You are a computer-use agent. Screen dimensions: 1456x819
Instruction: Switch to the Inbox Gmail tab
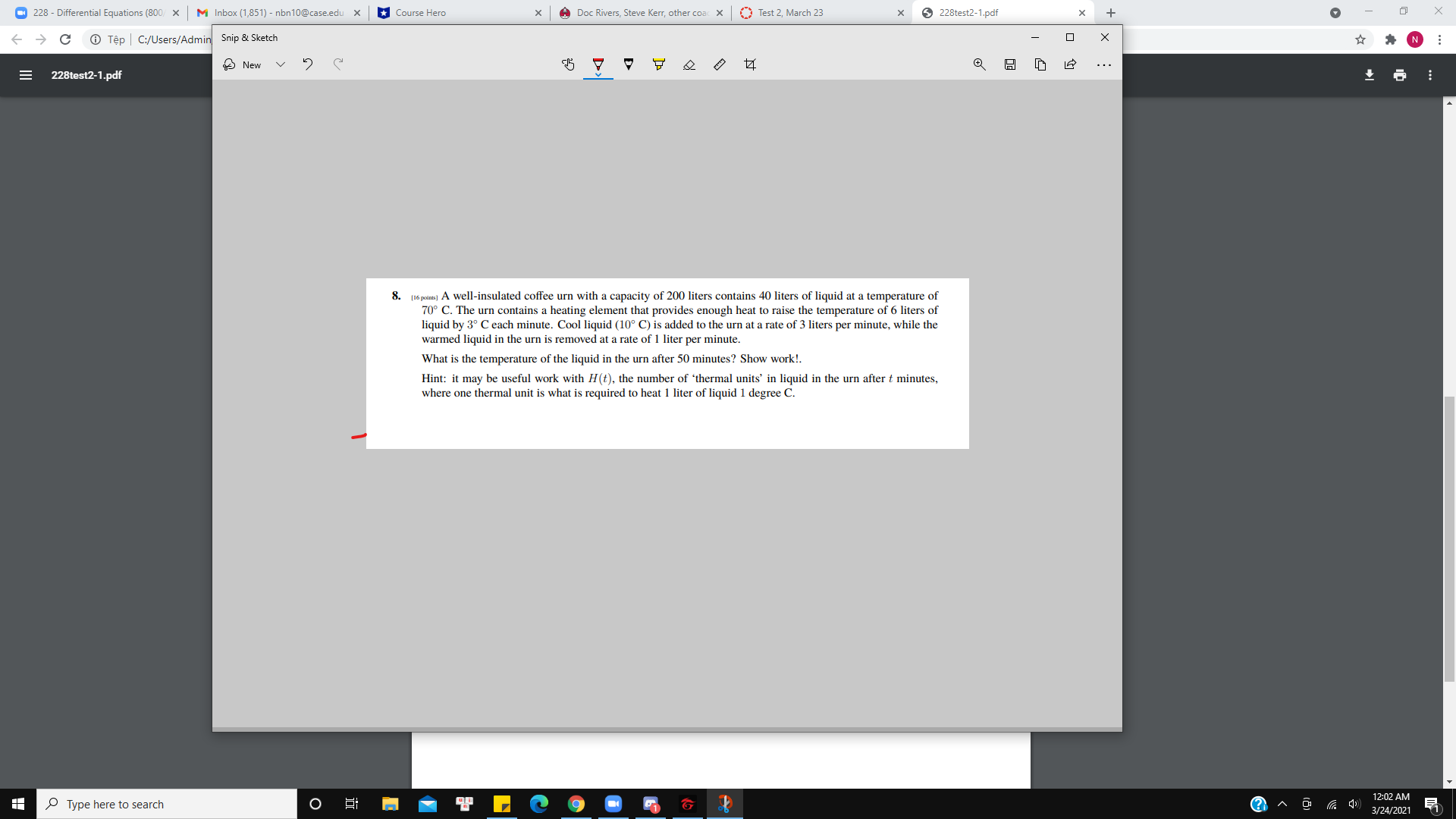[x=273, y=12]
